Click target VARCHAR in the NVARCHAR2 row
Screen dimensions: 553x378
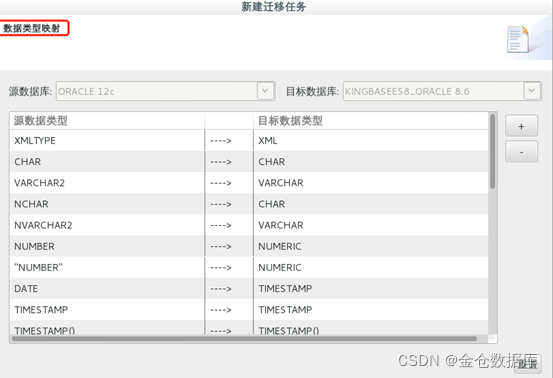tap(371, 225)
